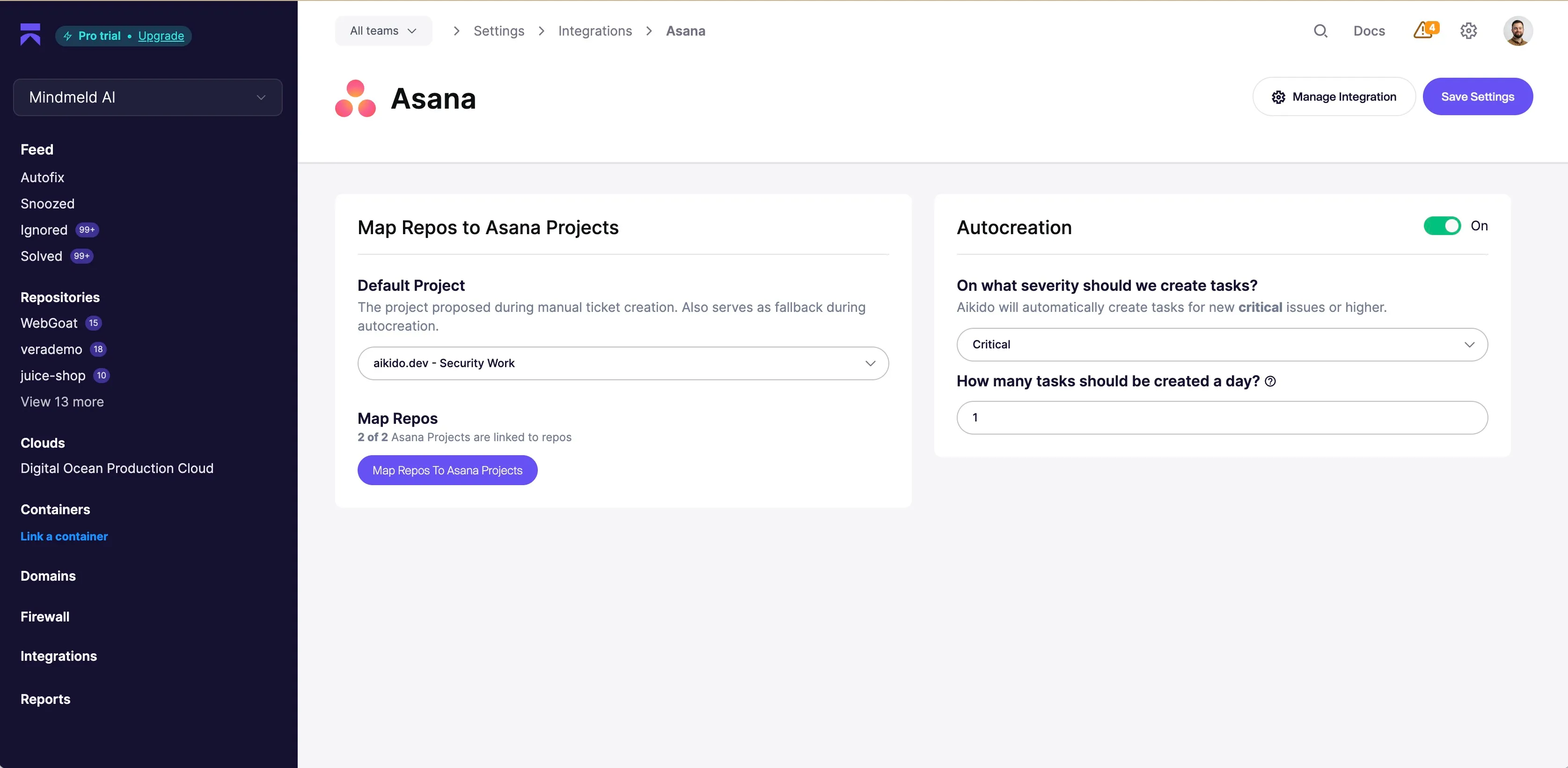The height and width of the screenshot is (768, 1568).
Task: Open the alerts warning icon
Action: [x=1424, y=30]
